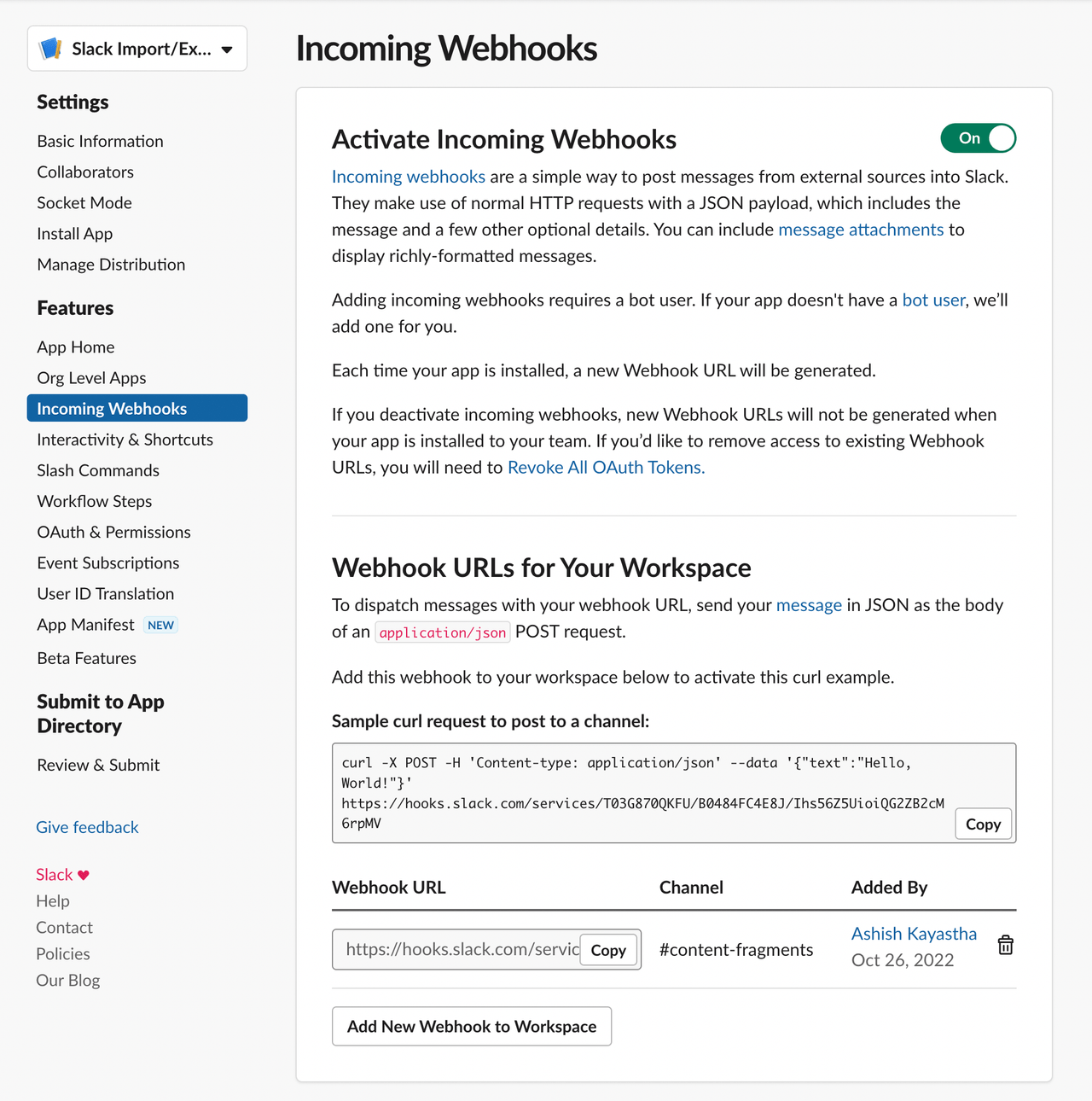
Task: Follow the message attachments link
Action: [x=861, y=230]
